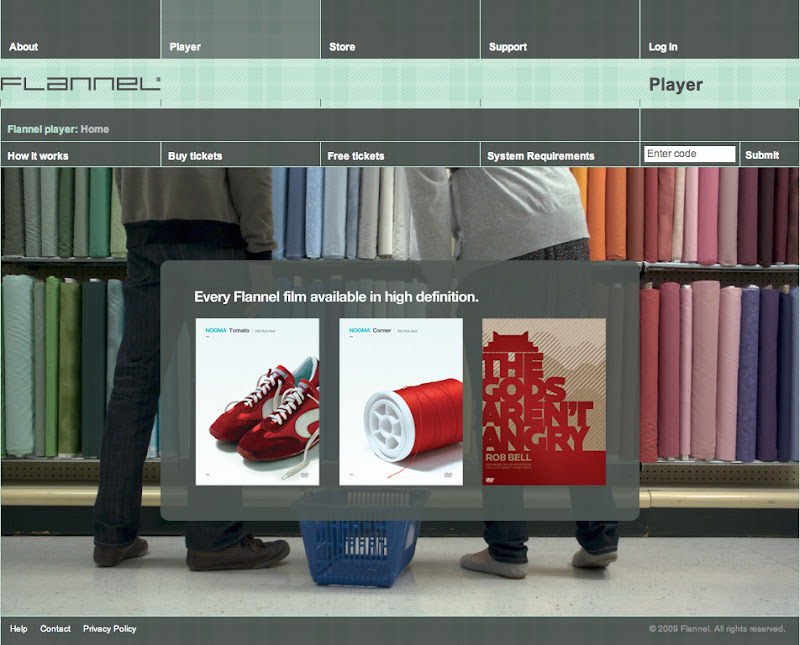Click the Contact footer link
This screenshot has width=800, height=645.
point(55,629)
